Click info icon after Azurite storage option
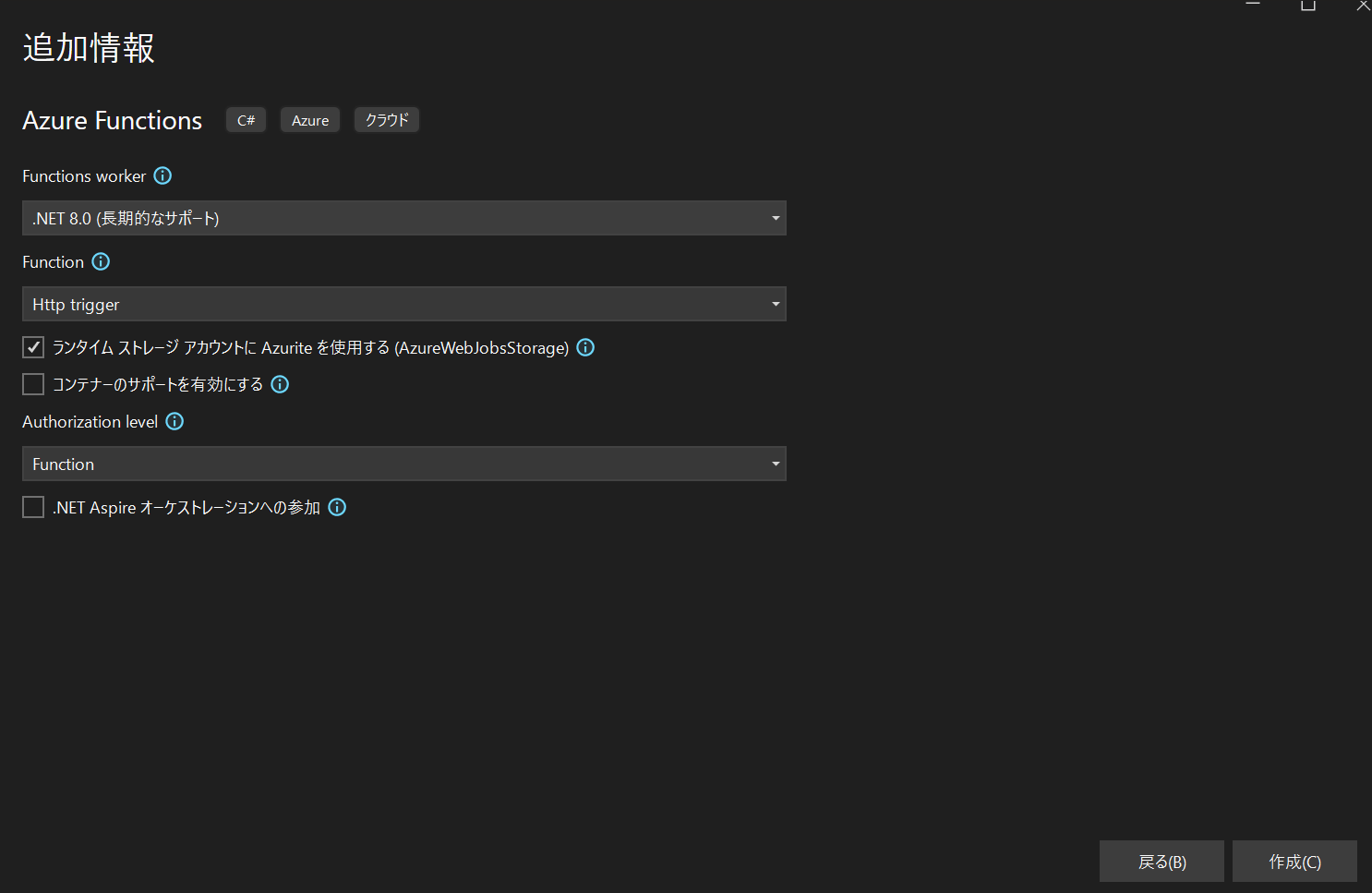This screenshot has height=893, width=1372. pos(585,347)
